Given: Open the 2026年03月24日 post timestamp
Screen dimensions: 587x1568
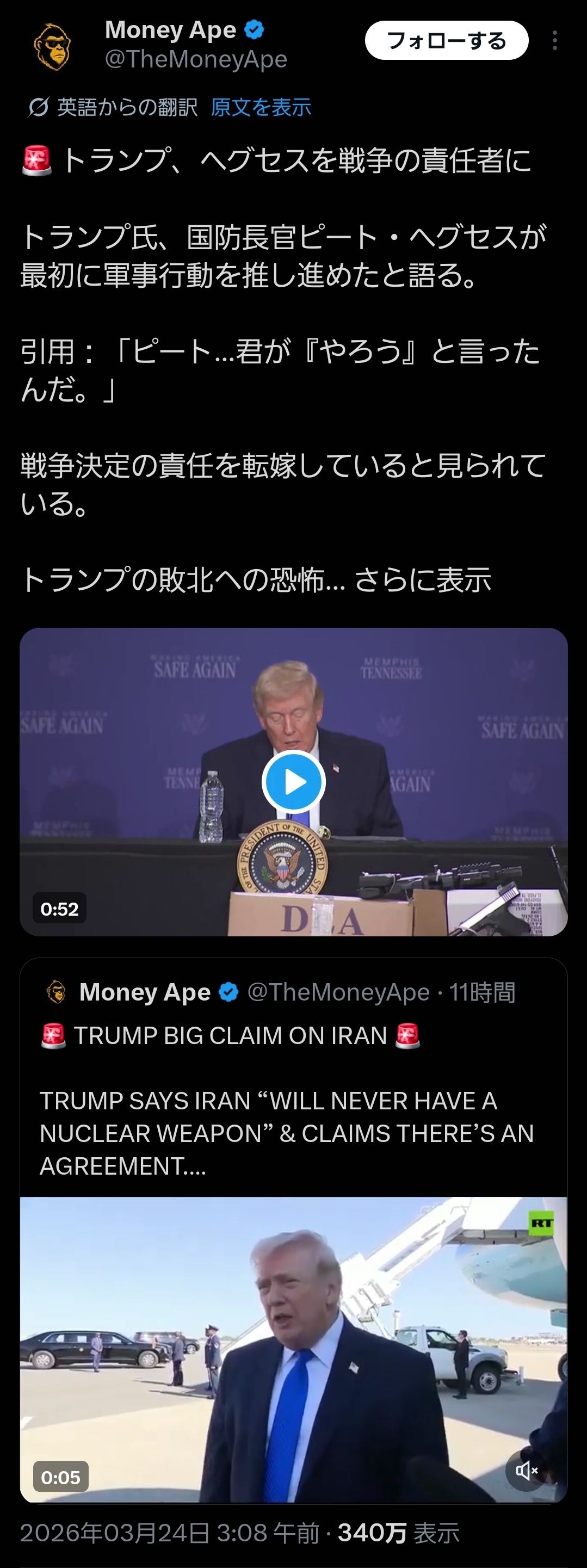Looking at the screenshot, I should click(169, 1533).
